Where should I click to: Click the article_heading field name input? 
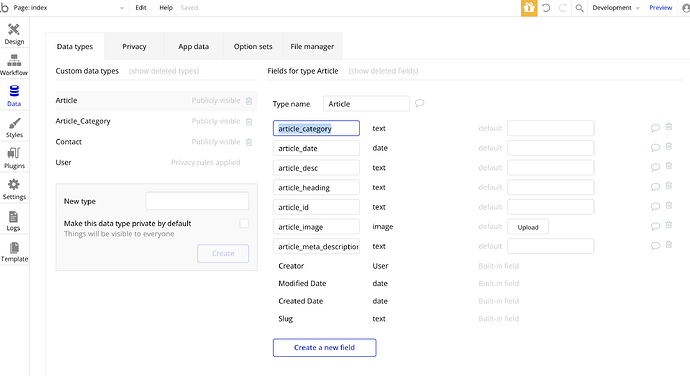pyautogui.click(x=316, y=187)
